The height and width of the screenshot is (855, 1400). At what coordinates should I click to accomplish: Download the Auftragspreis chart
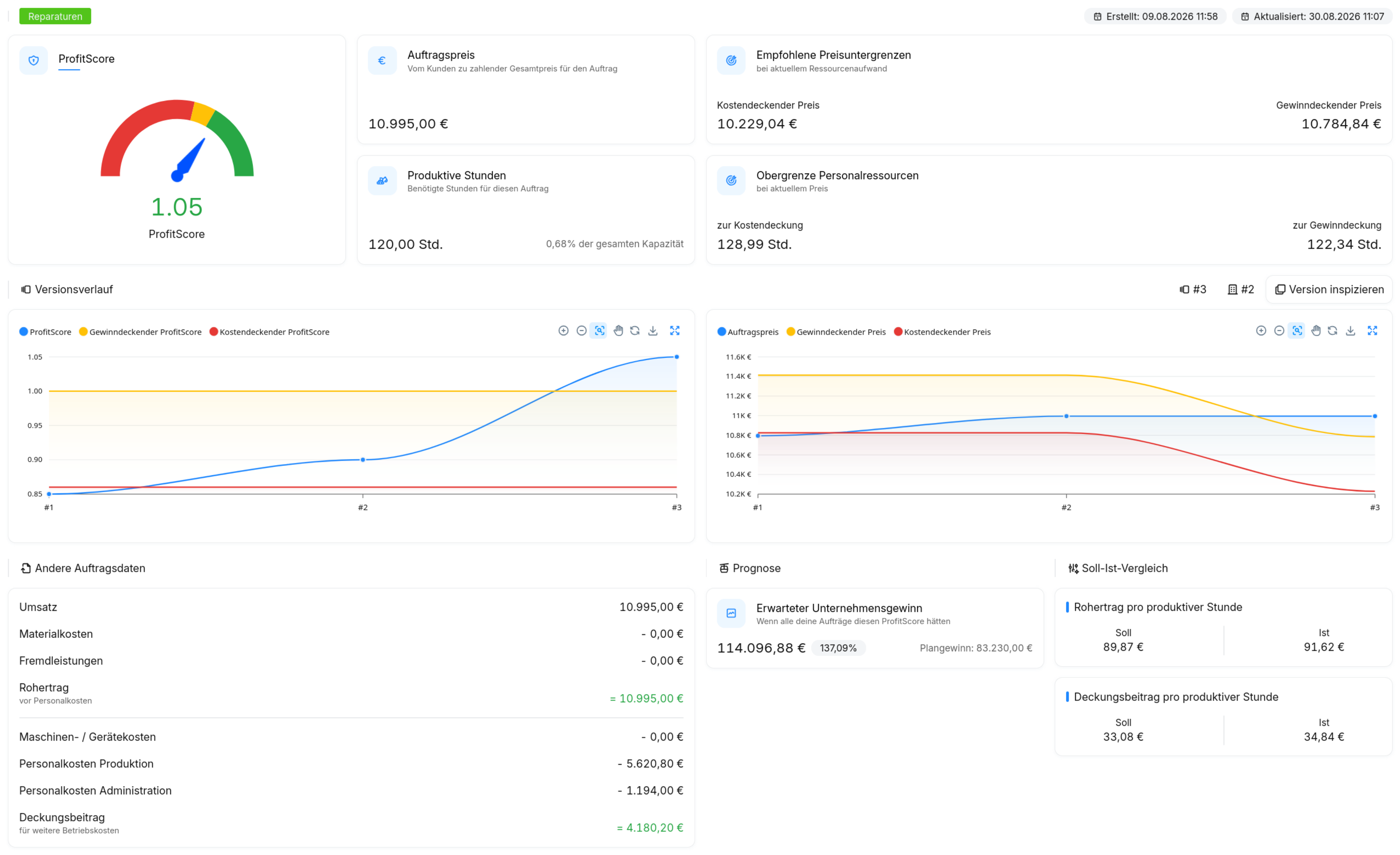tap(1350, 331)
